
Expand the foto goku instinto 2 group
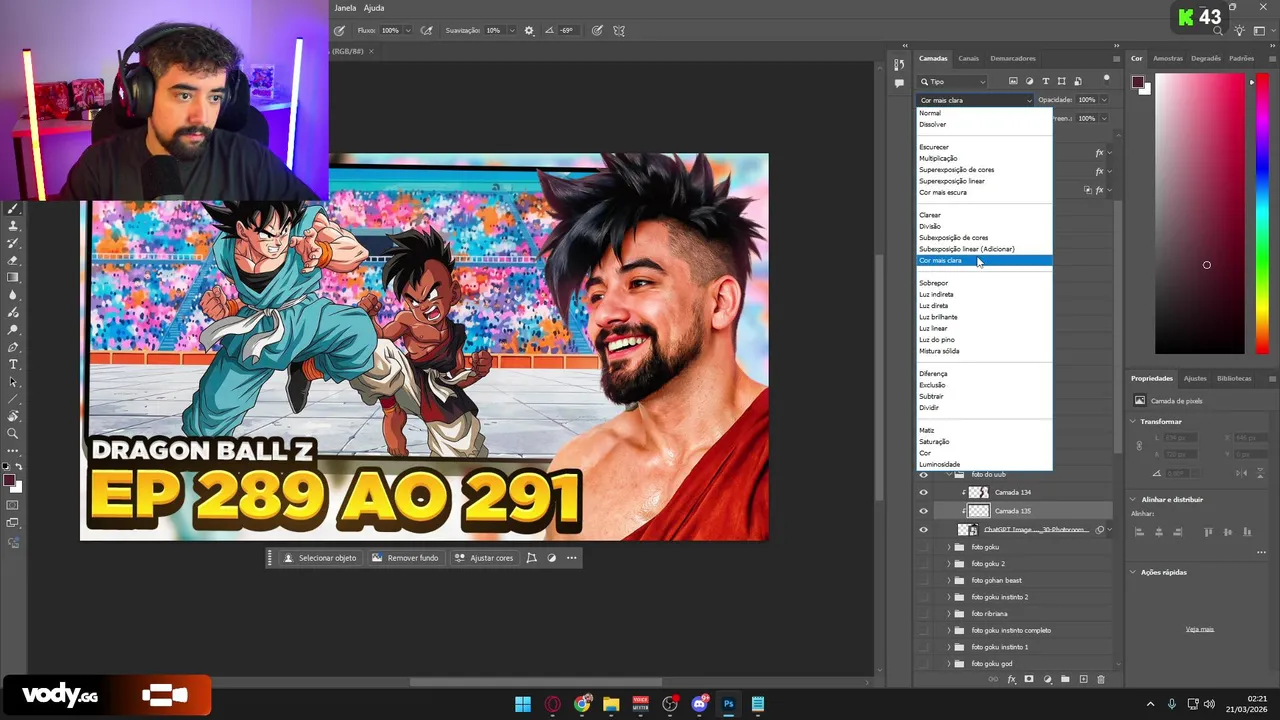click(x=949, y=597)
